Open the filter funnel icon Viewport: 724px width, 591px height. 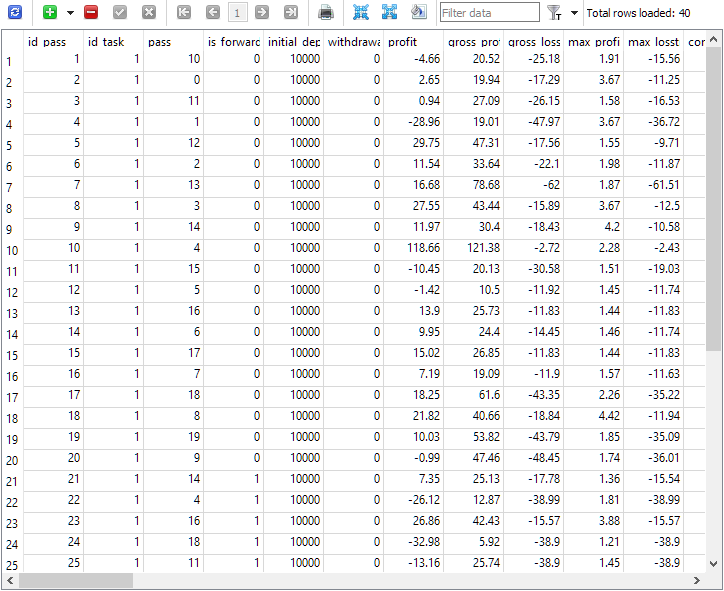click(x=554, y=13)
